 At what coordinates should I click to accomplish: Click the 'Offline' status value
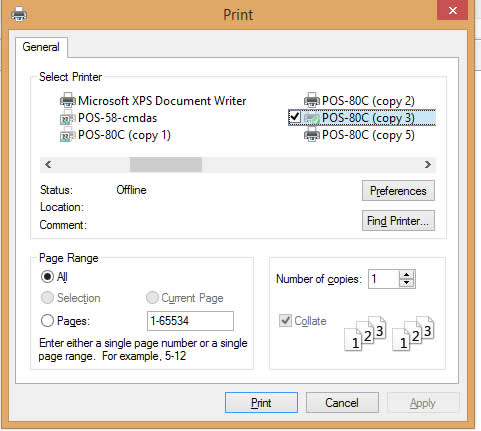pyautogui.click(x=131, y=190)
